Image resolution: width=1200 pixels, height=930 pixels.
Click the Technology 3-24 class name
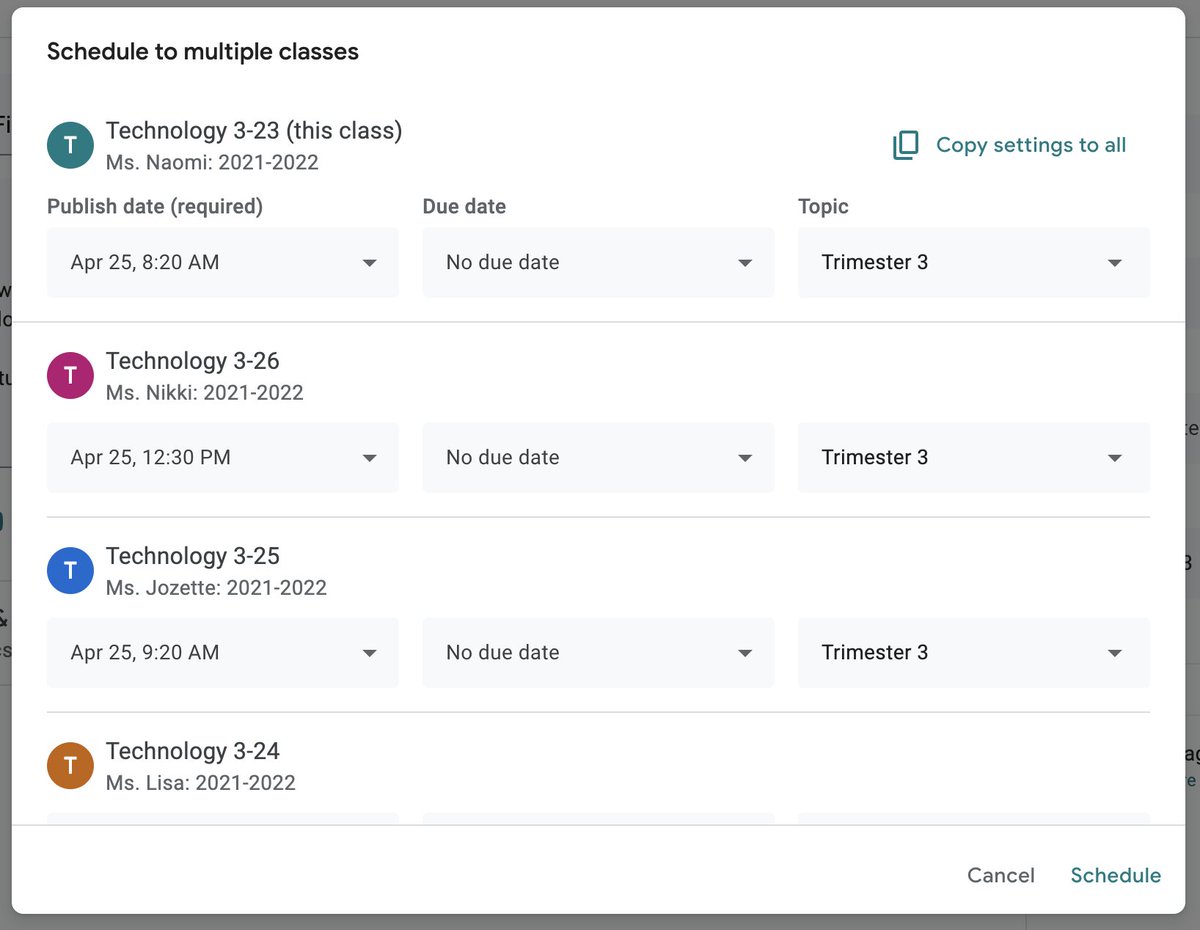(x=193, y=751)
